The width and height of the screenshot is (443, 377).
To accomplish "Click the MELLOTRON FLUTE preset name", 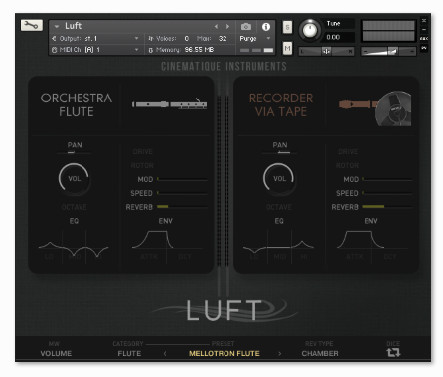I will [224, 353].
